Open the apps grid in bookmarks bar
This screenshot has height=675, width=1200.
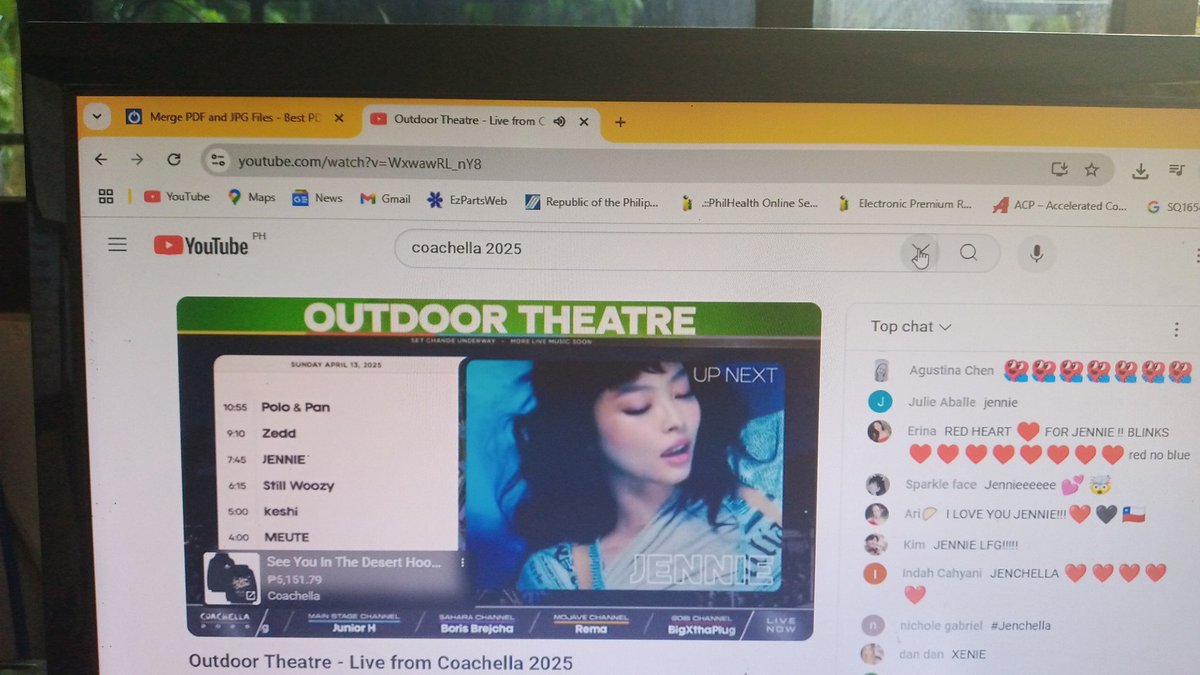(106, 196)
